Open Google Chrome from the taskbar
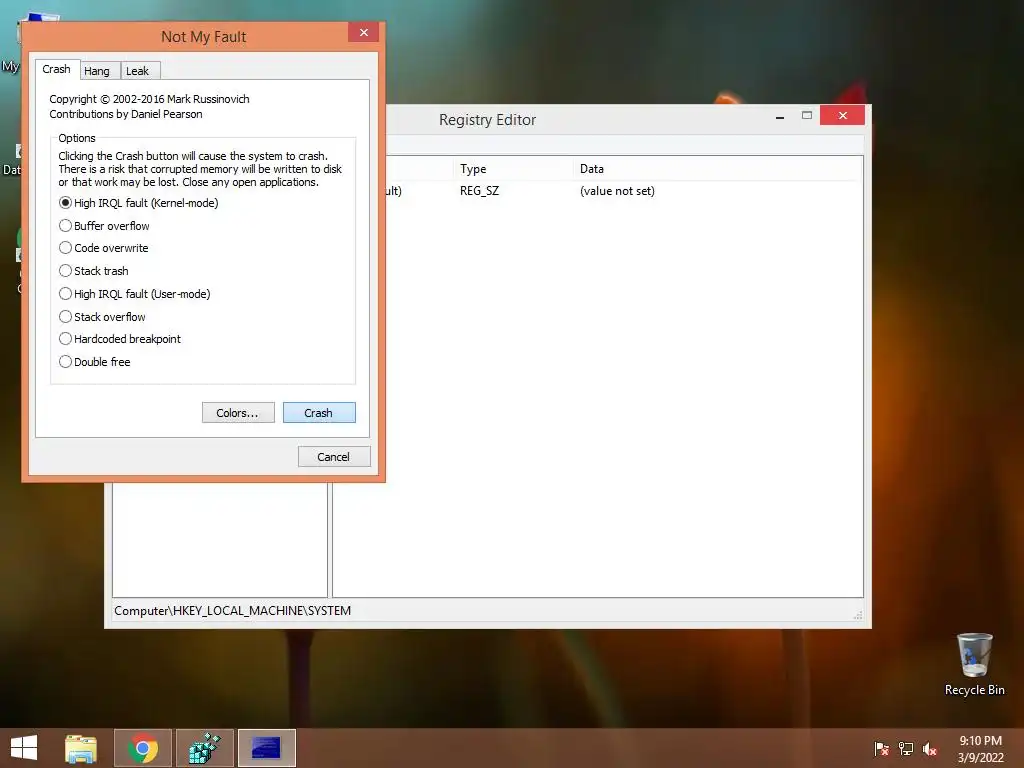This screenshot has width=1024, height=768. (x=143, y=748)
